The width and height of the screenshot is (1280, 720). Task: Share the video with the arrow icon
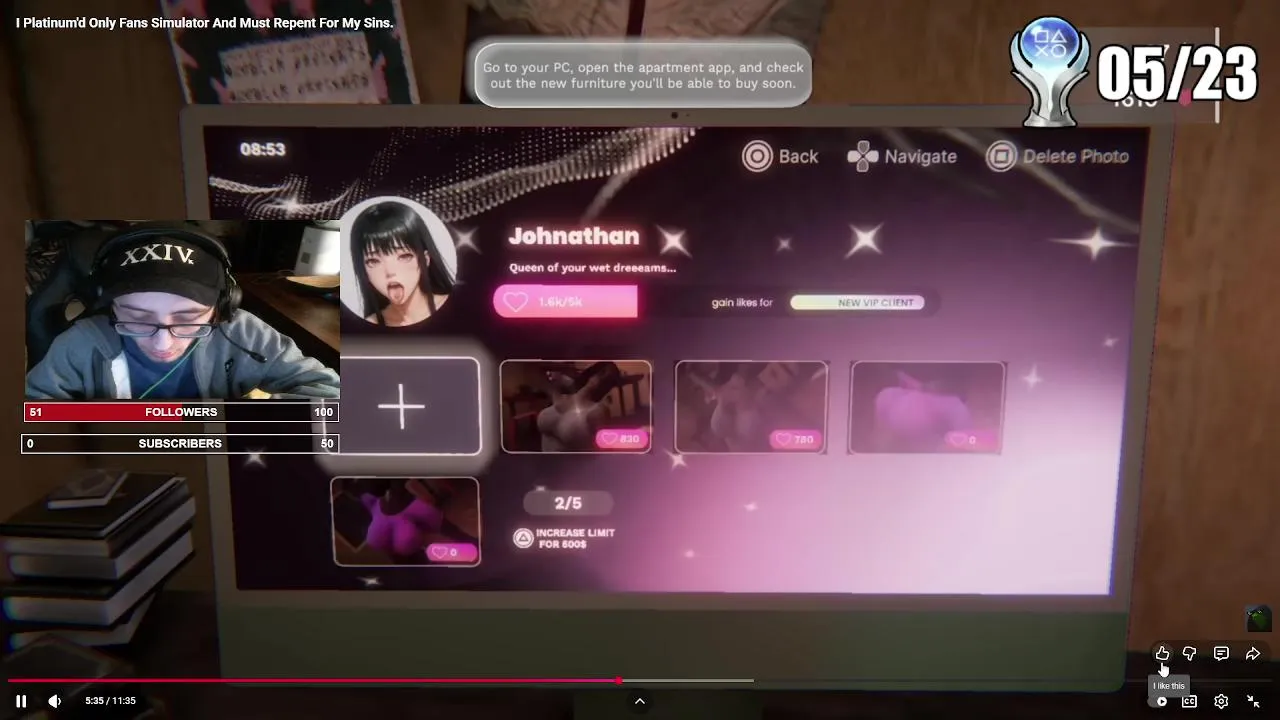pos(1253,653)
